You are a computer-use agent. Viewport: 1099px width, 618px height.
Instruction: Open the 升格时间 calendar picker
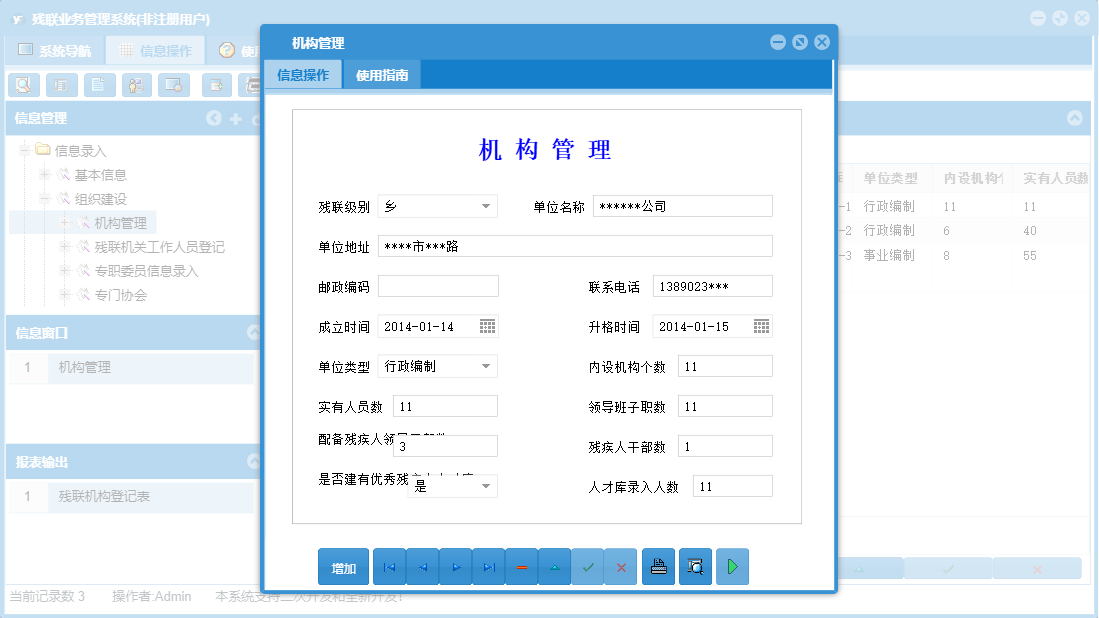tap(760, 326)
